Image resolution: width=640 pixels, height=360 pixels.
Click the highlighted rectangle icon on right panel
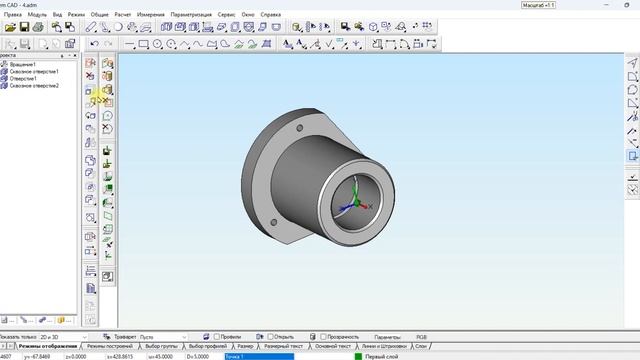click(x=632, y=156)
